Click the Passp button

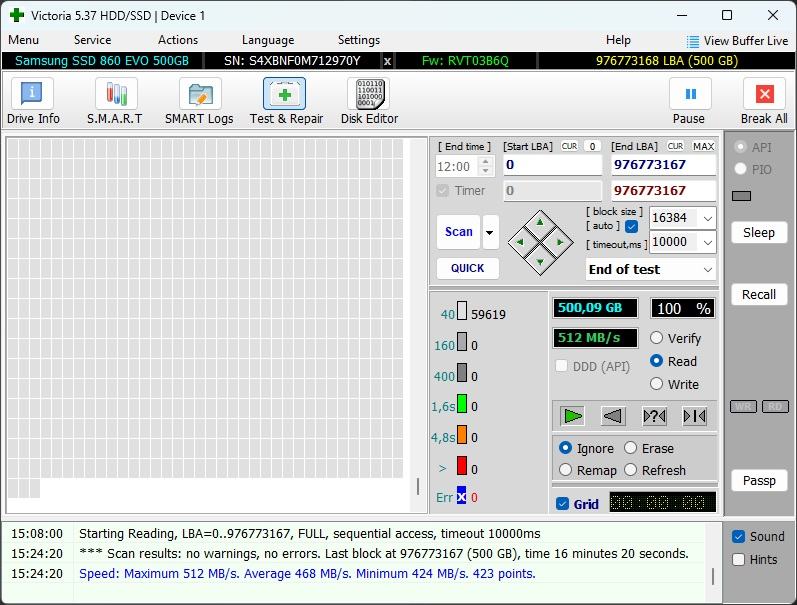pyautogui.click(x=759, y=480)
